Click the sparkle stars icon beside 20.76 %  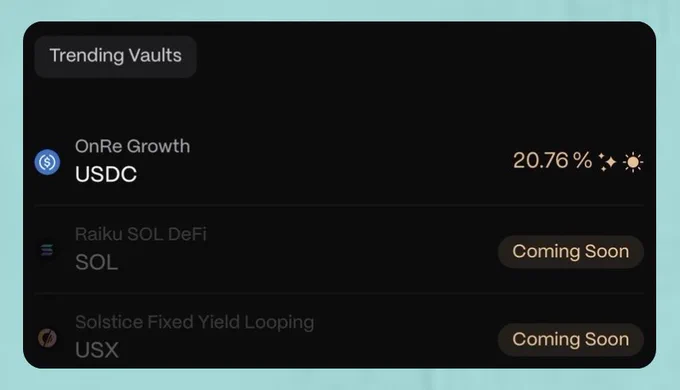tap(608, 162)
